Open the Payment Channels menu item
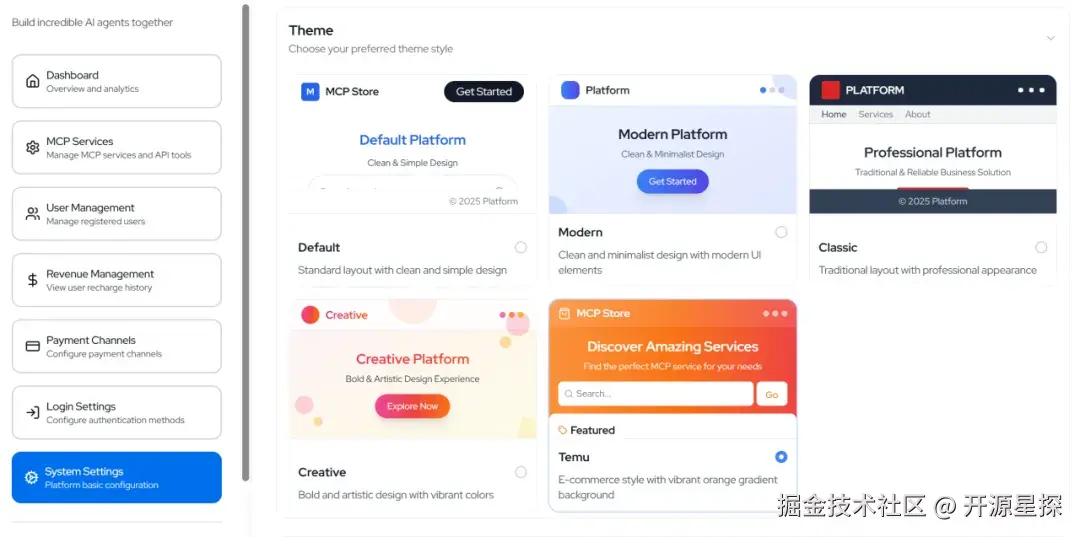1080x537 pixels. [x=116, y=346]
